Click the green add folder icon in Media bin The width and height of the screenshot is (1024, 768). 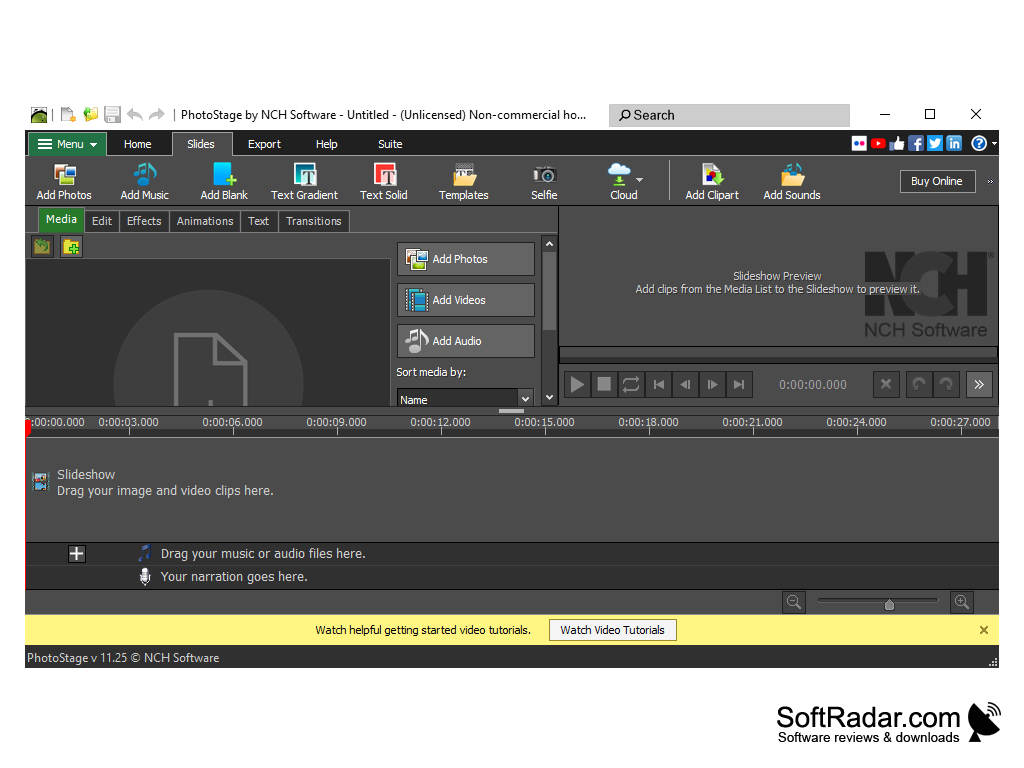point(71,247)
